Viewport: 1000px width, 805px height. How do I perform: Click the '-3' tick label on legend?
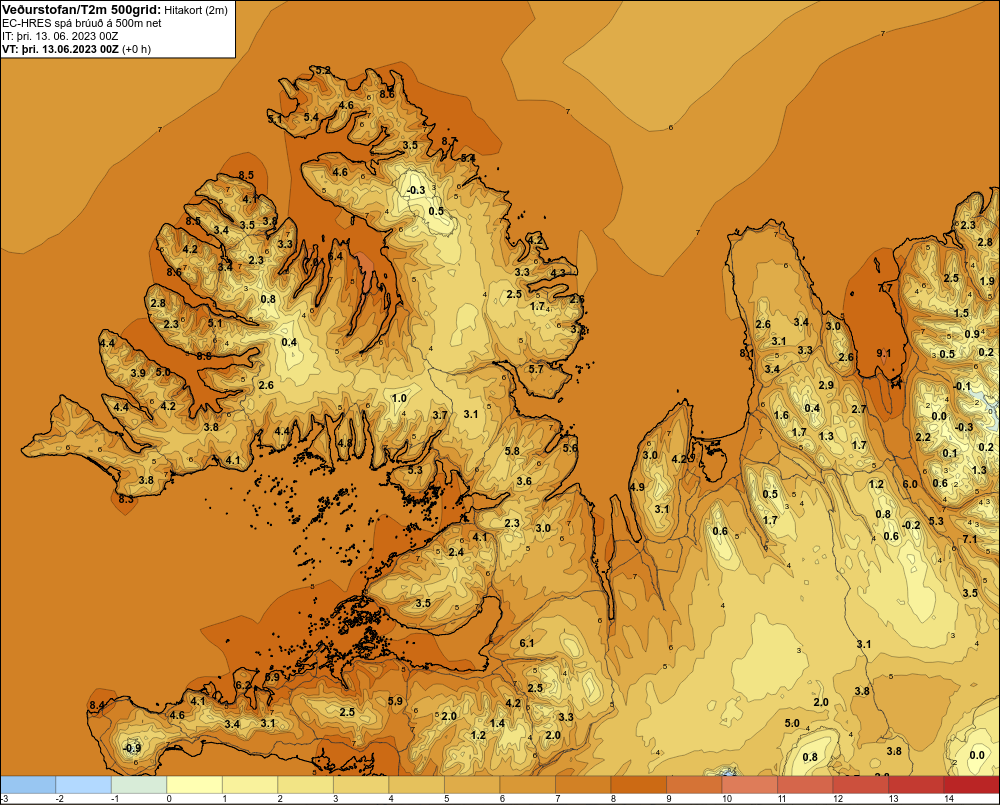[4, 799]
